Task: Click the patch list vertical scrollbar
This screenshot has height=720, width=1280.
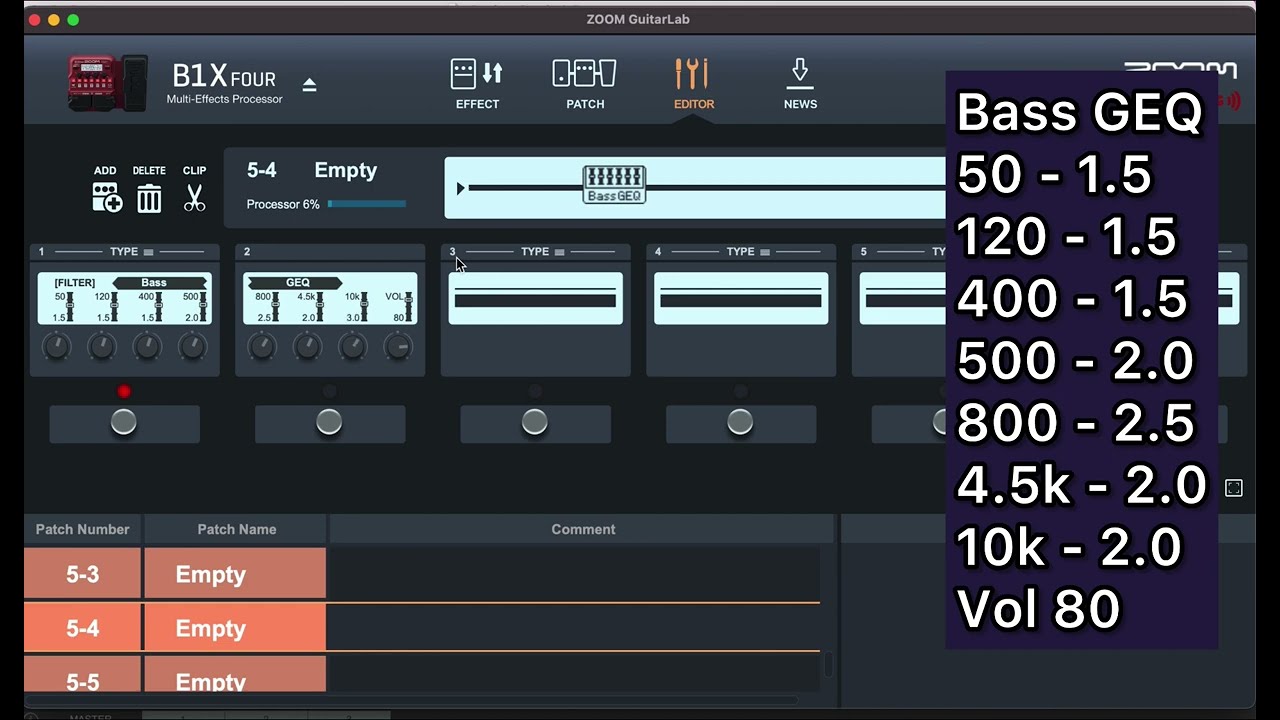Action: click(827, 664)
